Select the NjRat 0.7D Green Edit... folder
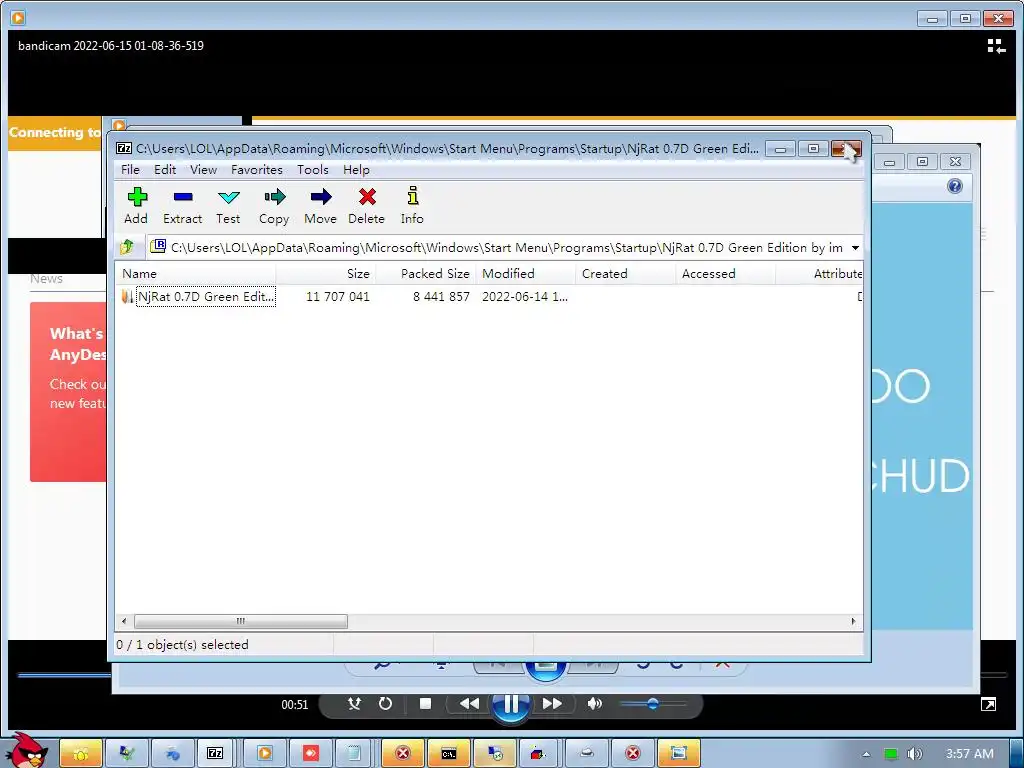 click(x=205, y=296)
